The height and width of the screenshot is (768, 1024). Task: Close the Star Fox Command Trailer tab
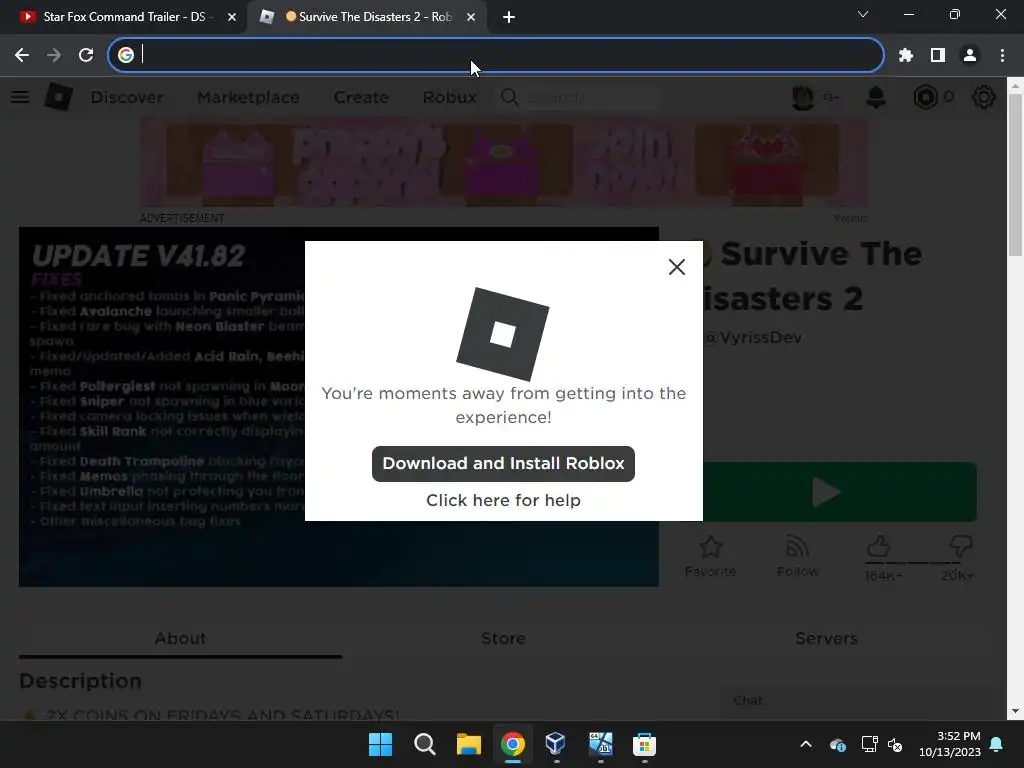point(232,17)
